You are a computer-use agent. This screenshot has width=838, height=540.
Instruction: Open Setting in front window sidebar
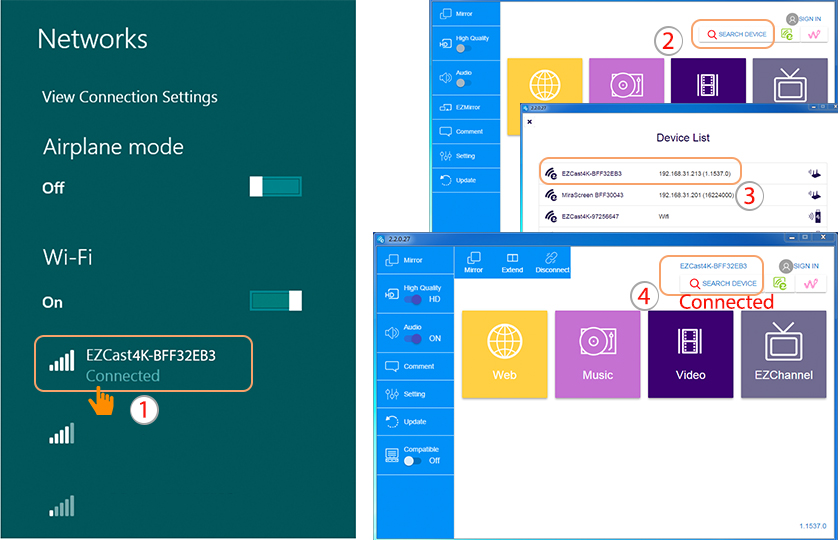(415, 394)
